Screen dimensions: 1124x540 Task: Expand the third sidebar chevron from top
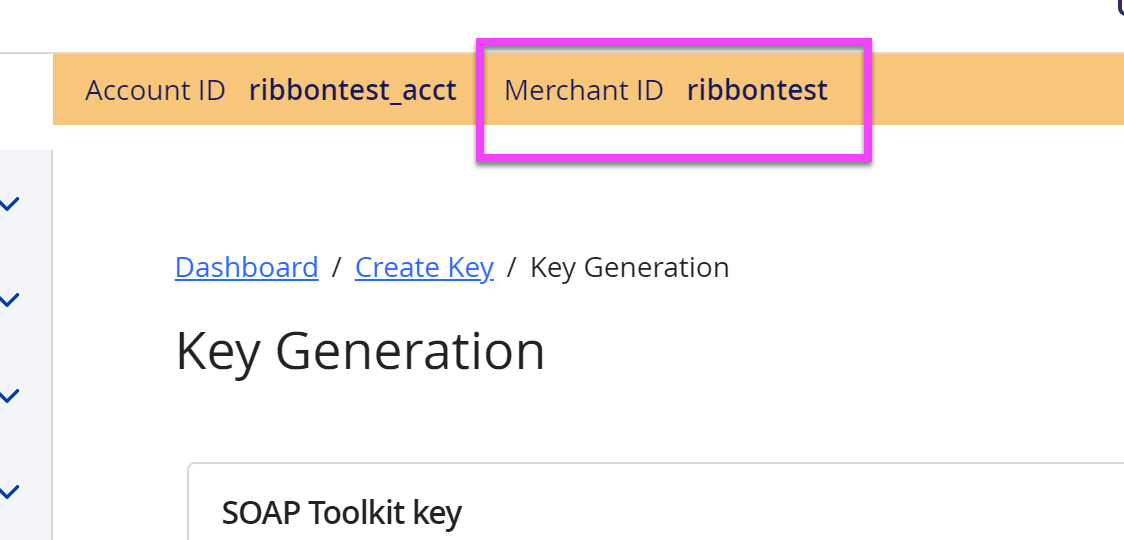(x=10, y=396)
